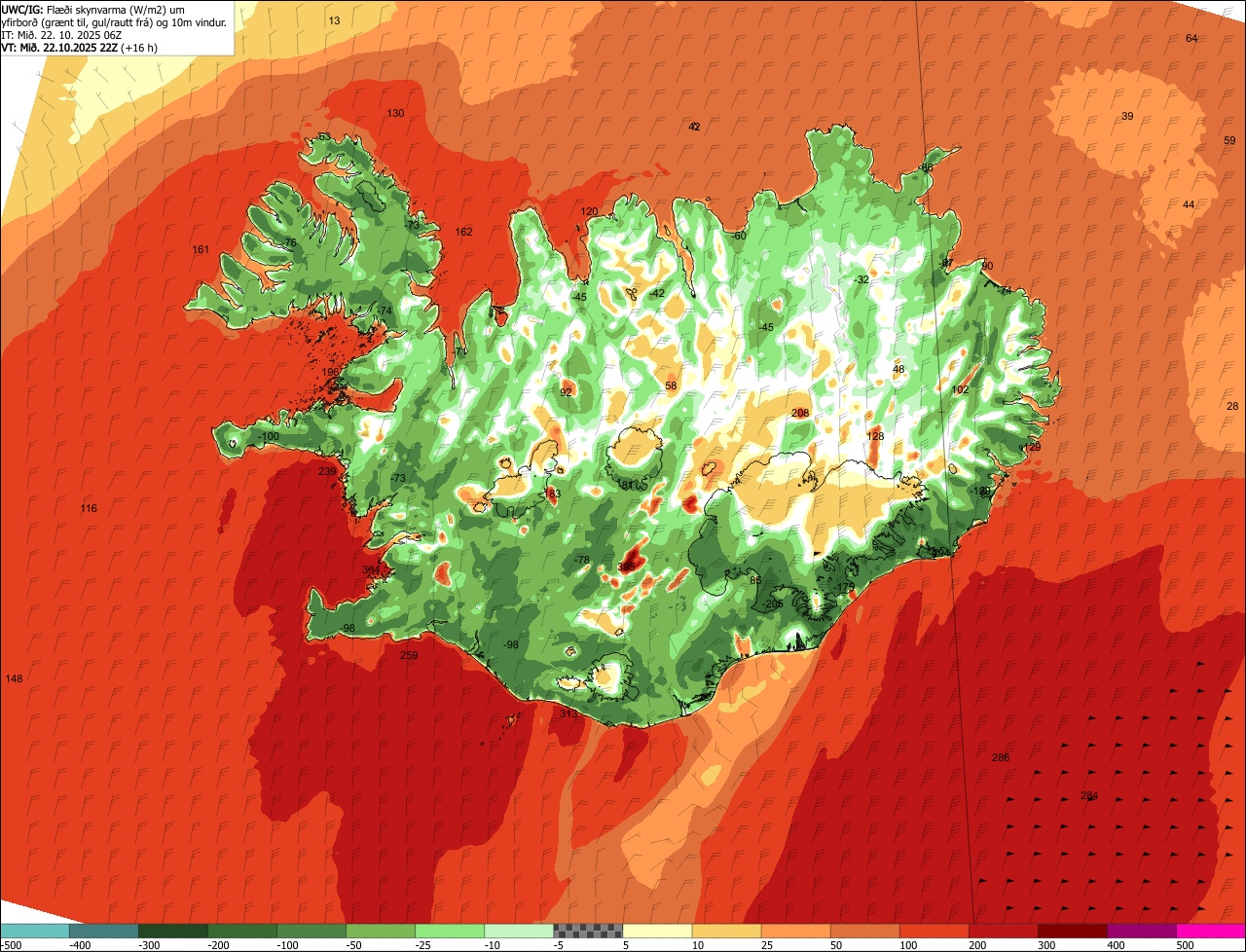Click the red-orange 100 to 200 swatch

tap(933, 930)
